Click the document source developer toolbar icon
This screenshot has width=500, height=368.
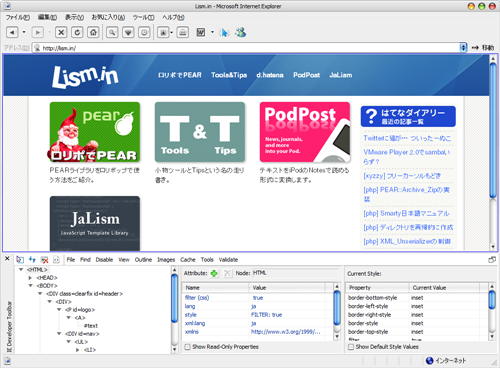click(56, 259)
